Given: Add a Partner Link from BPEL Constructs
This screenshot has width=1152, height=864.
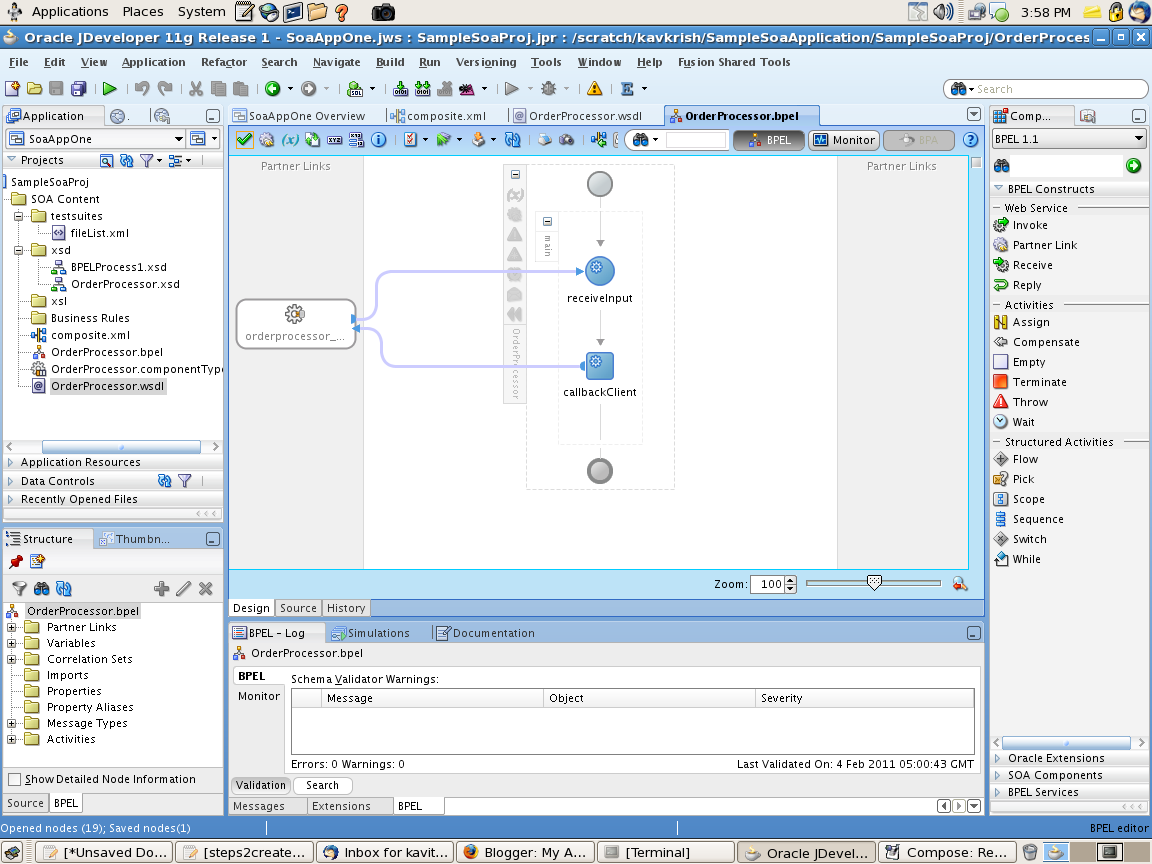Looking at the screenshot, I should 1046,244.
